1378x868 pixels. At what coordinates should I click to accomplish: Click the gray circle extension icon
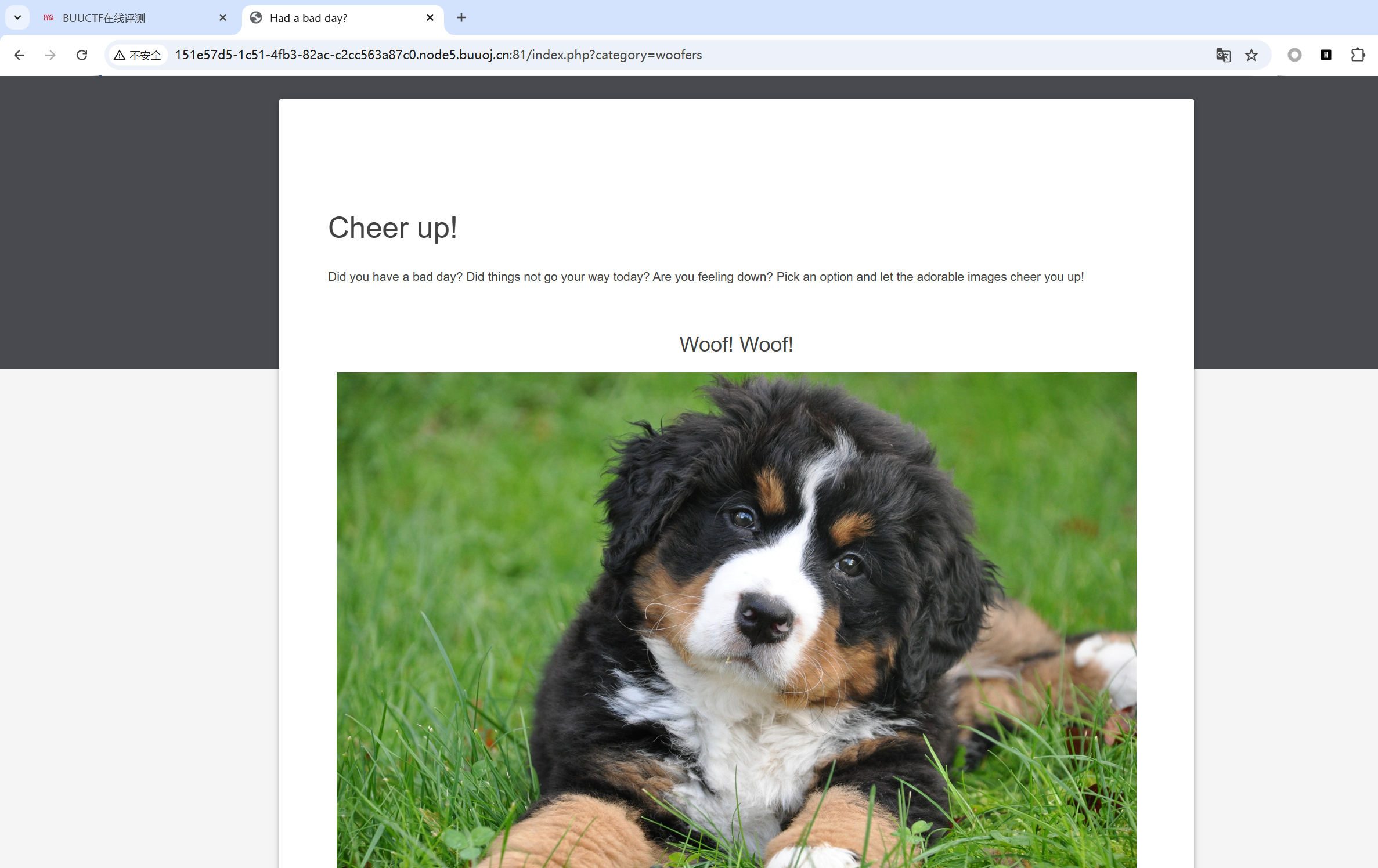1294,55
